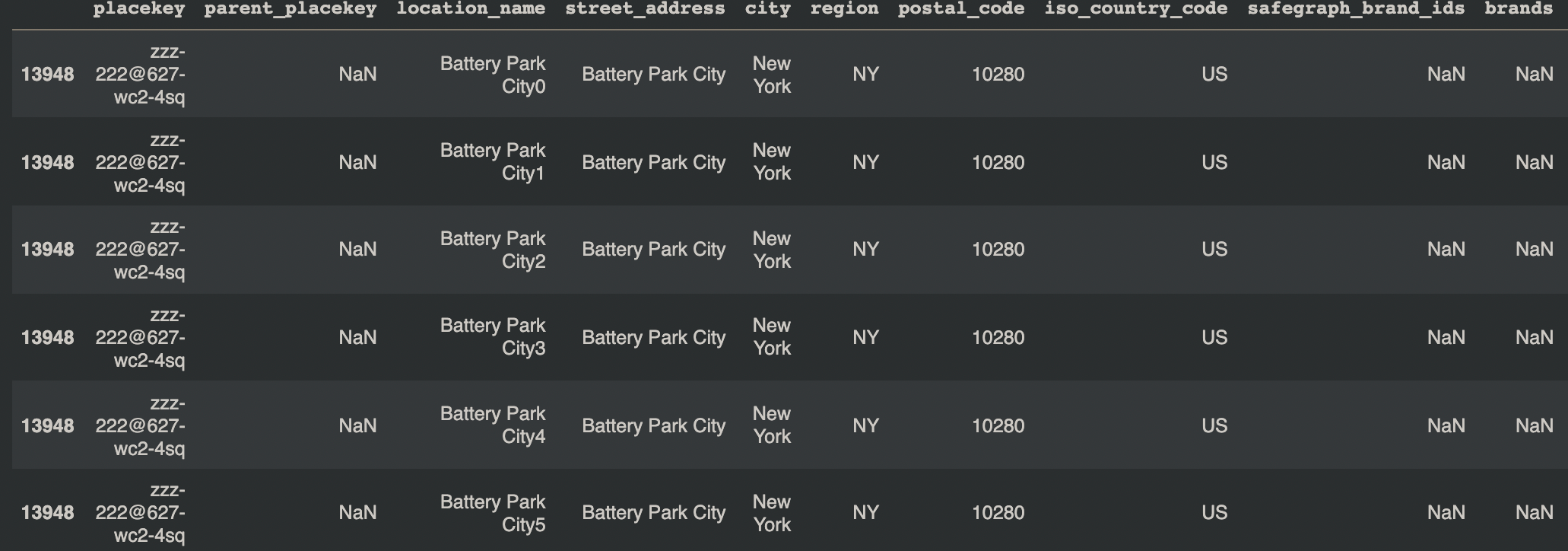Viewport: 1568px width, 551px height.
Task: Click parent_placekey NaN in the Battery Park City5 row
Action: coord(357,513)
